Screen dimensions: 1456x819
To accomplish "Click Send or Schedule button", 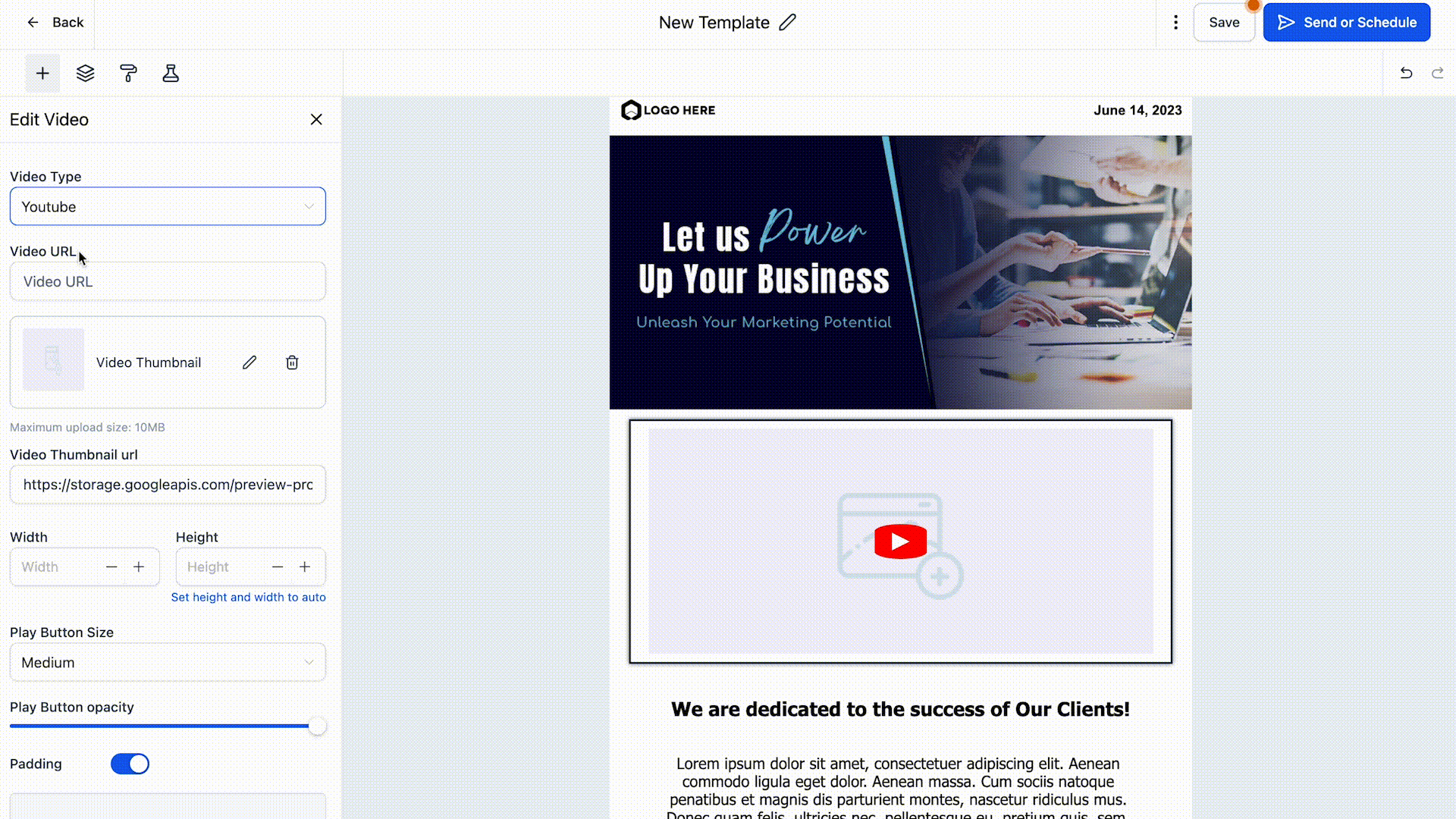I will point(1347,23).
